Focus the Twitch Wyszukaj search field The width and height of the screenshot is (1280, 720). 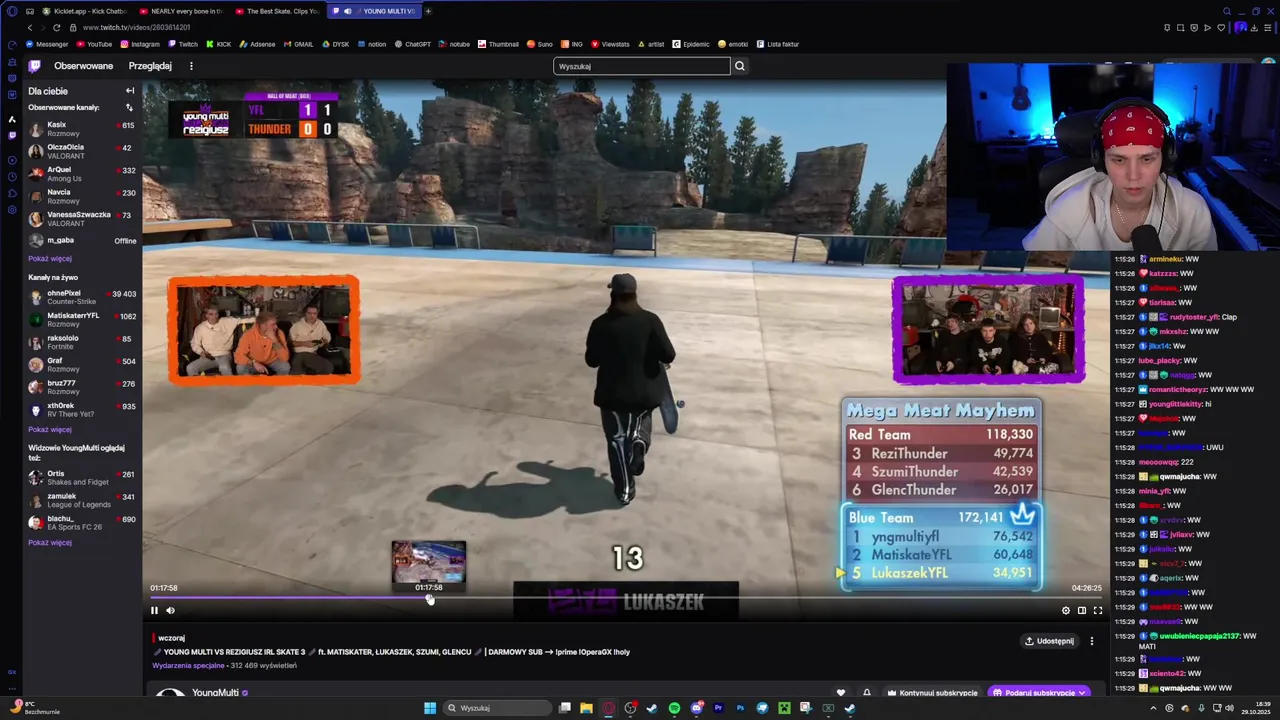[x=642, y=66]
